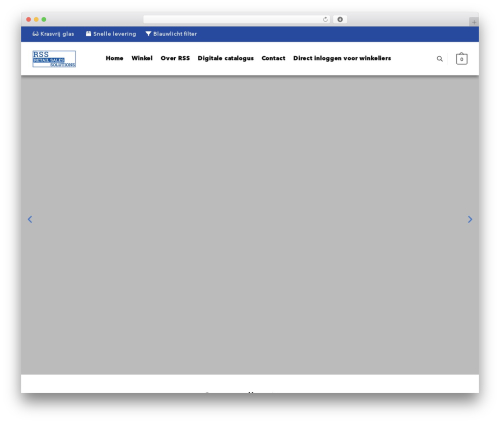Open the Winkel menu item
Viewport: 500px width, 423px height.
(x=142, y=58)
